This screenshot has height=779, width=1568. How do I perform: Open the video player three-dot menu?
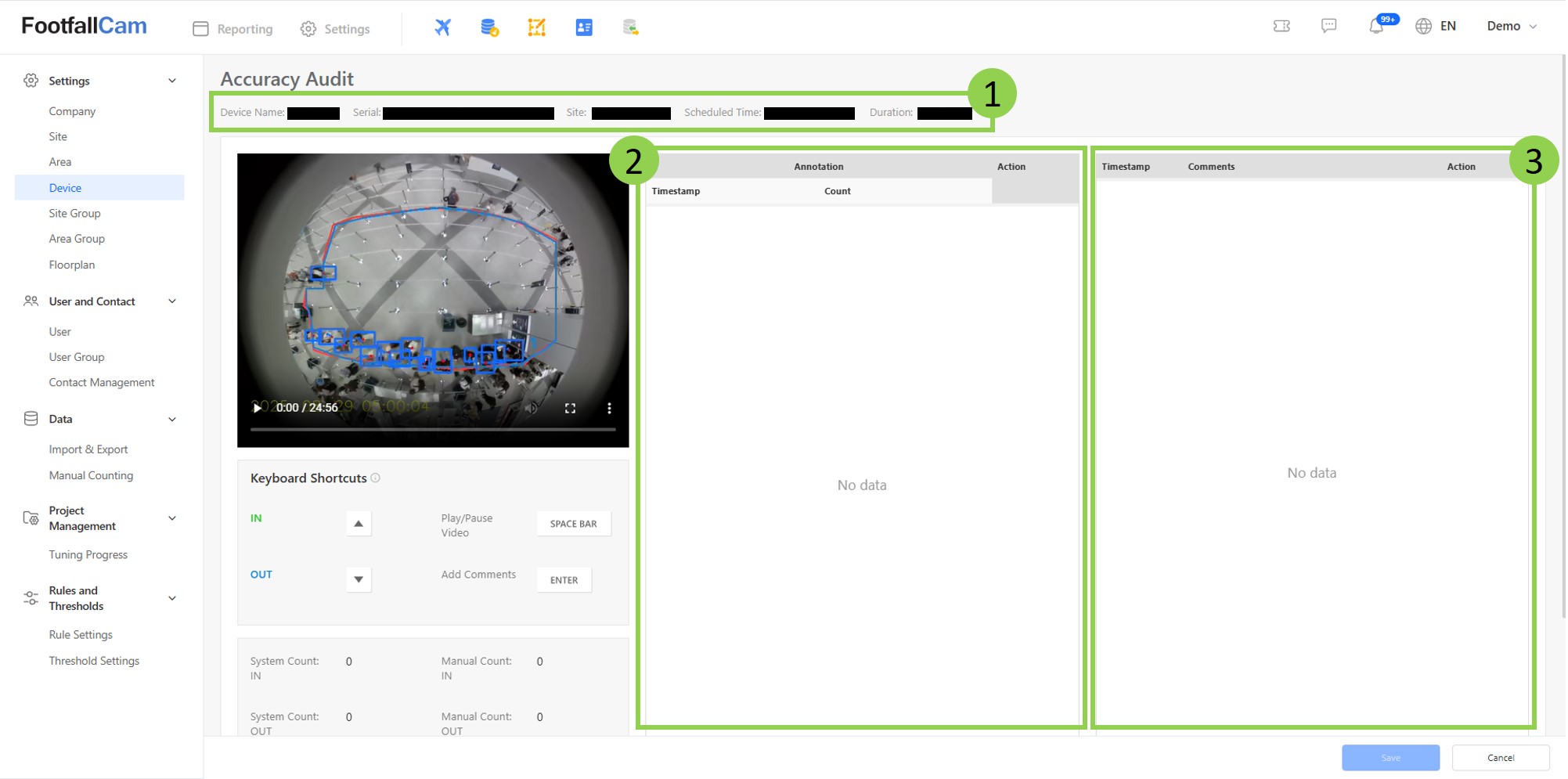point(609,408)
